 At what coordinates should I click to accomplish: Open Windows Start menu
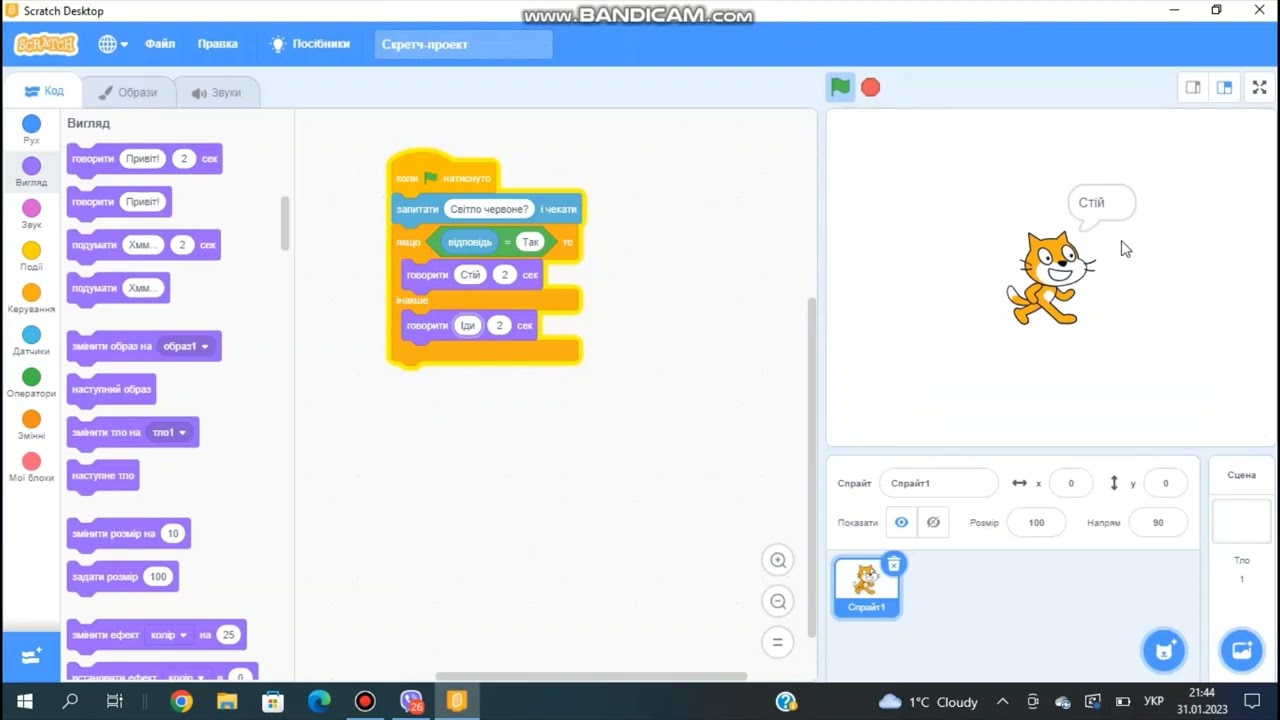(x=24, y=702)
